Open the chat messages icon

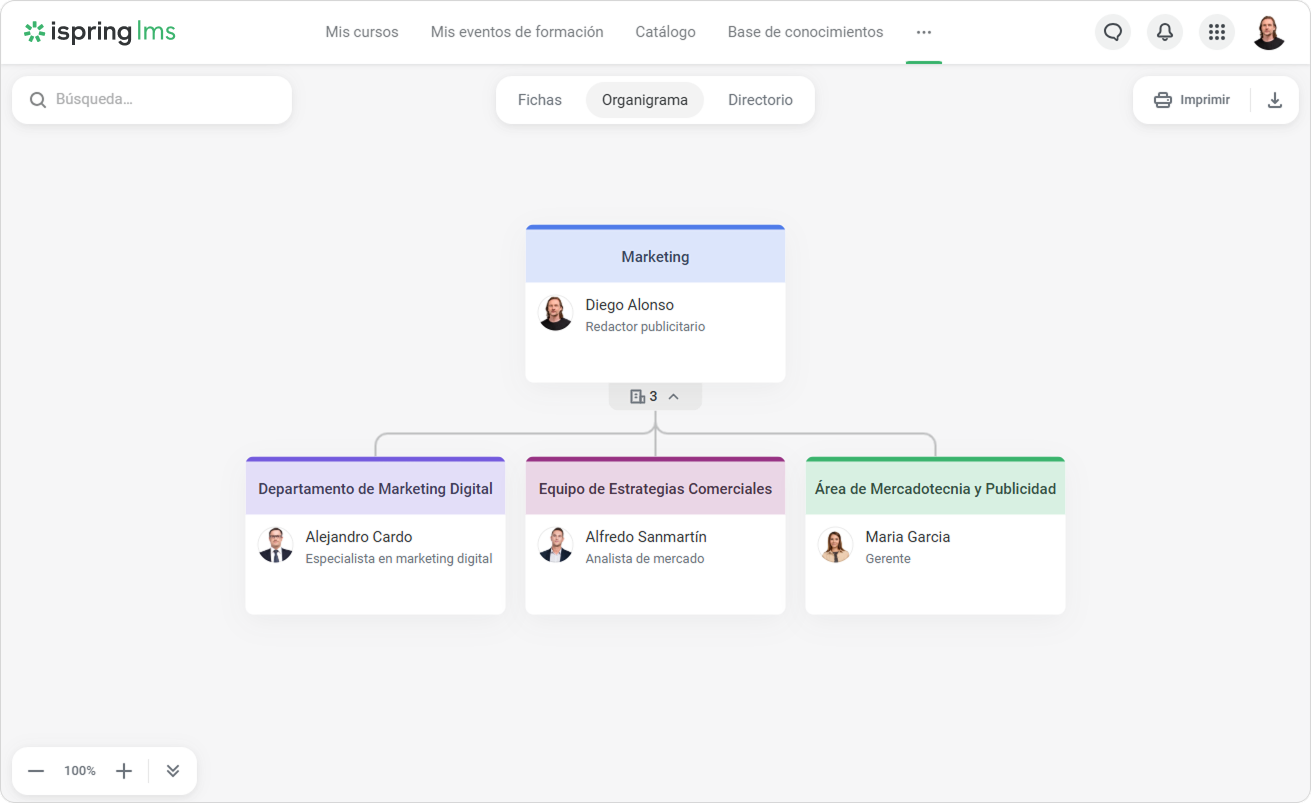click(1112, 32)
